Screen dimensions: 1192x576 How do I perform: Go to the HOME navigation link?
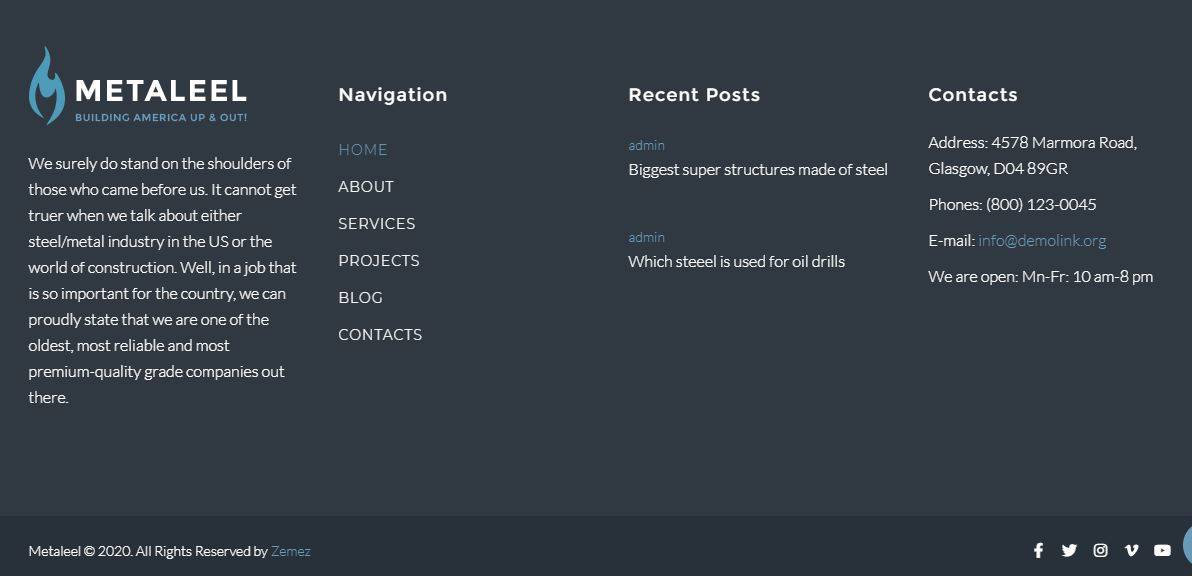pos(363,150)
